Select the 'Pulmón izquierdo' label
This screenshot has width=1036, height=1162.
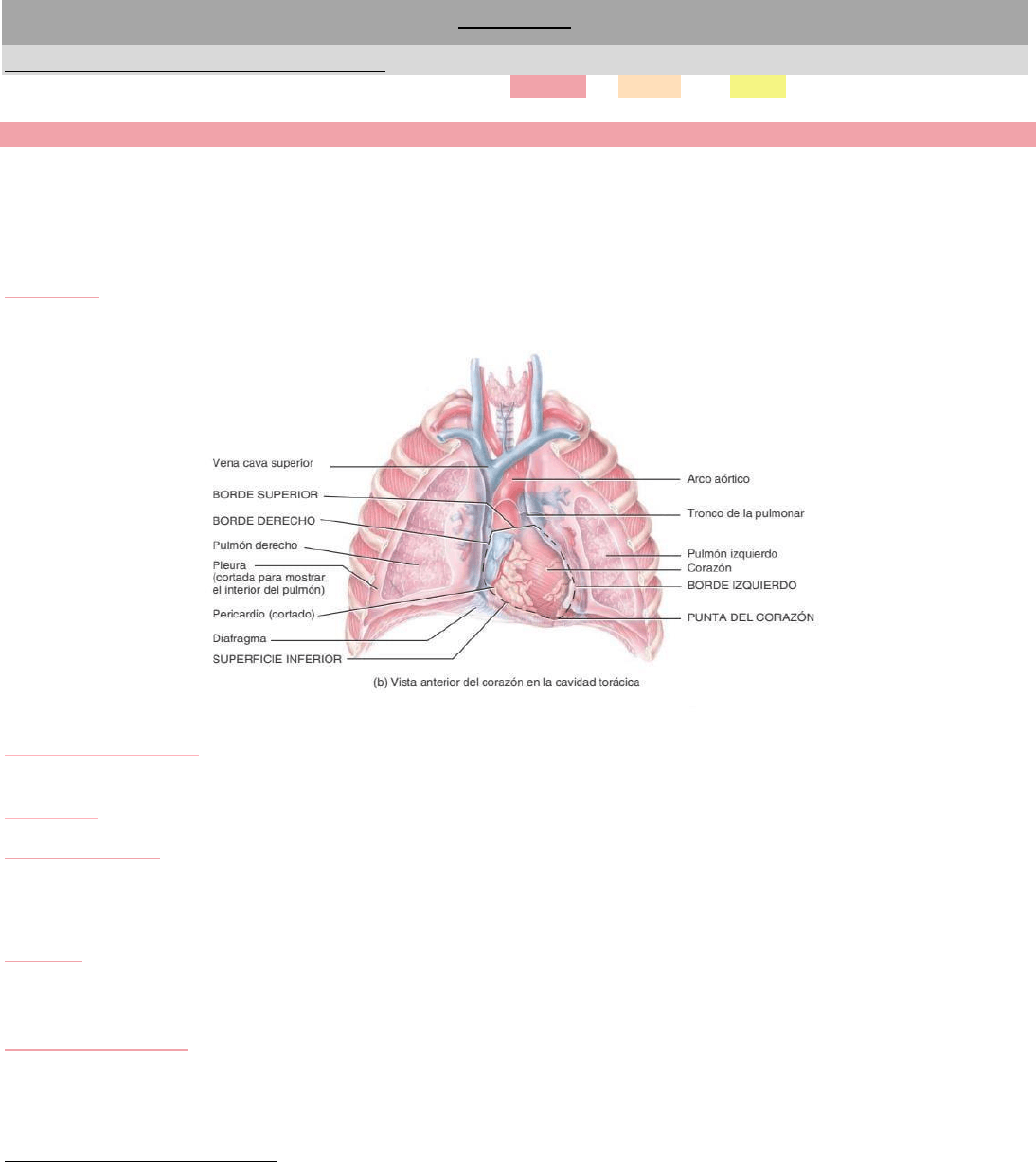coord(732,553)
